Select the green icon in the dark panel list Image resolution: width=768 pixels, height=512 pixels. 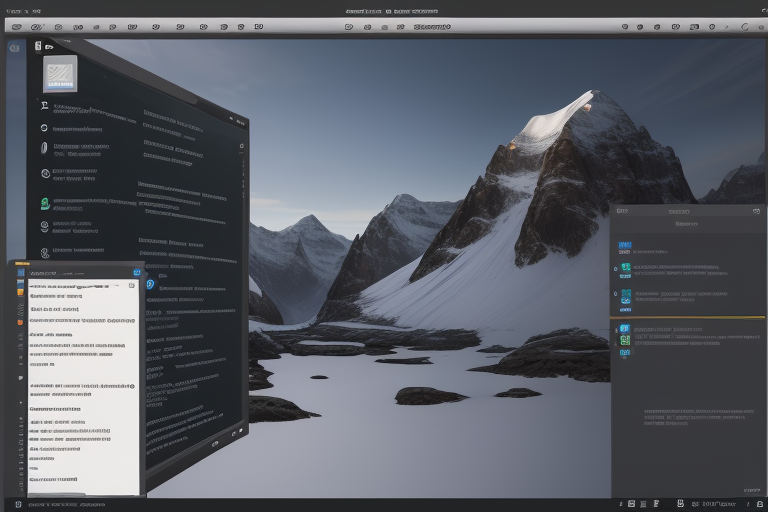point(45,203)
